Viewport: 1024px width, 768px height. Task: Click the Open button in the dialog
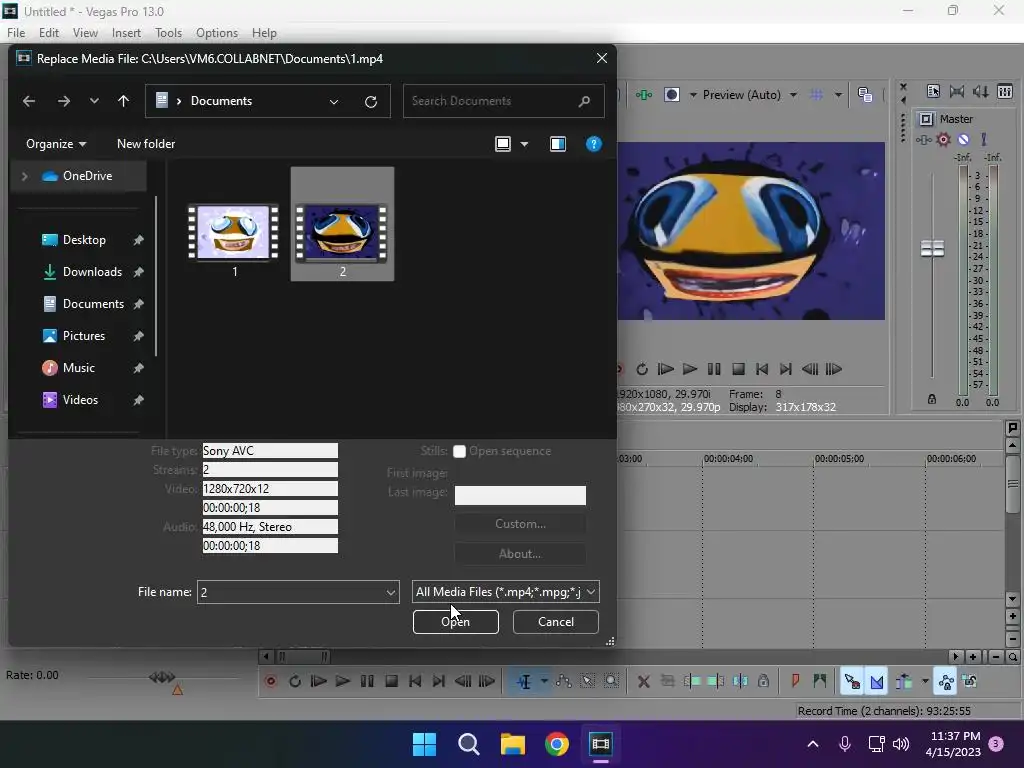(456, 622)
